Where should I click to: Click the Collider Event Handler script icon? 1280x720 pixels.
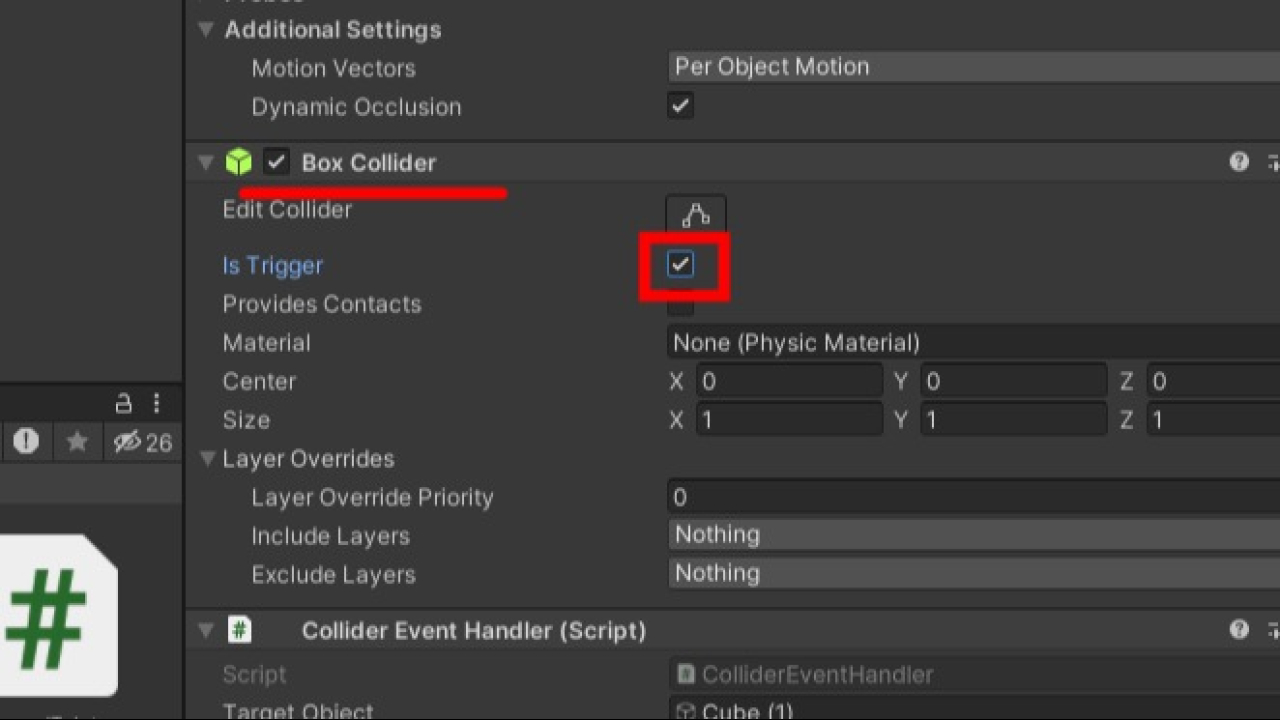[x=239, y=630]
